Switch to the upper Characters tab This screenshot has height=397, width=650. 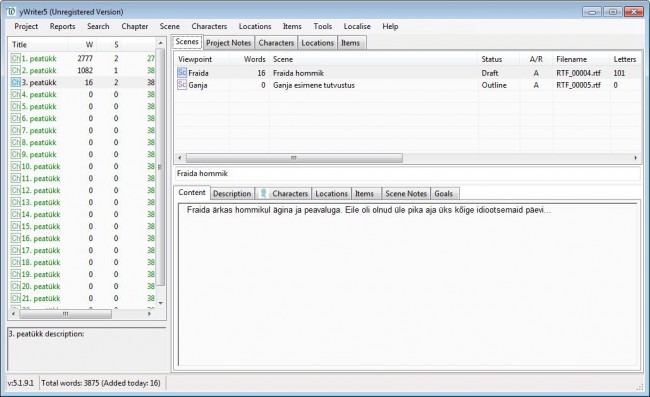point(276,43)
